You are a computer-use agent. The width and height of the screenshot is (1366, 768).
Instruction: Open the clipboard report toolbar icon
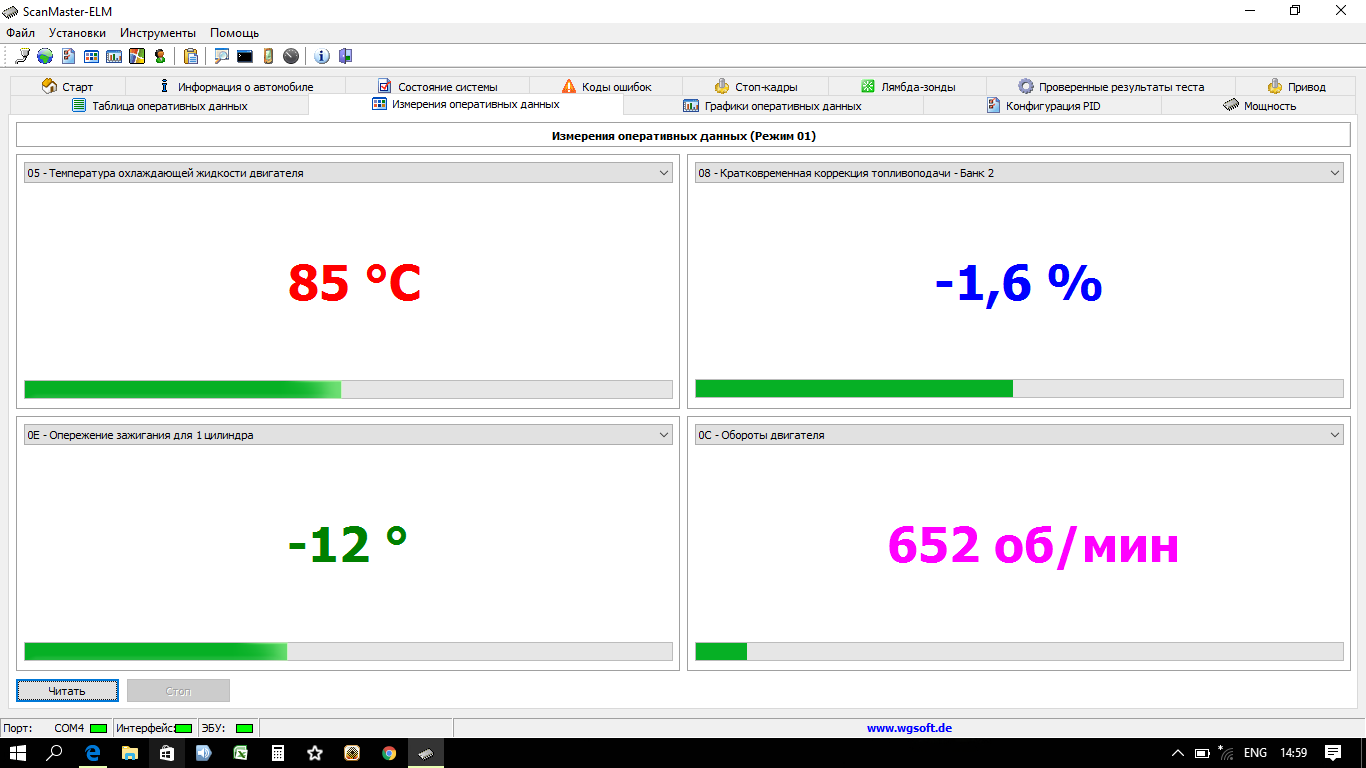[190, 56]
